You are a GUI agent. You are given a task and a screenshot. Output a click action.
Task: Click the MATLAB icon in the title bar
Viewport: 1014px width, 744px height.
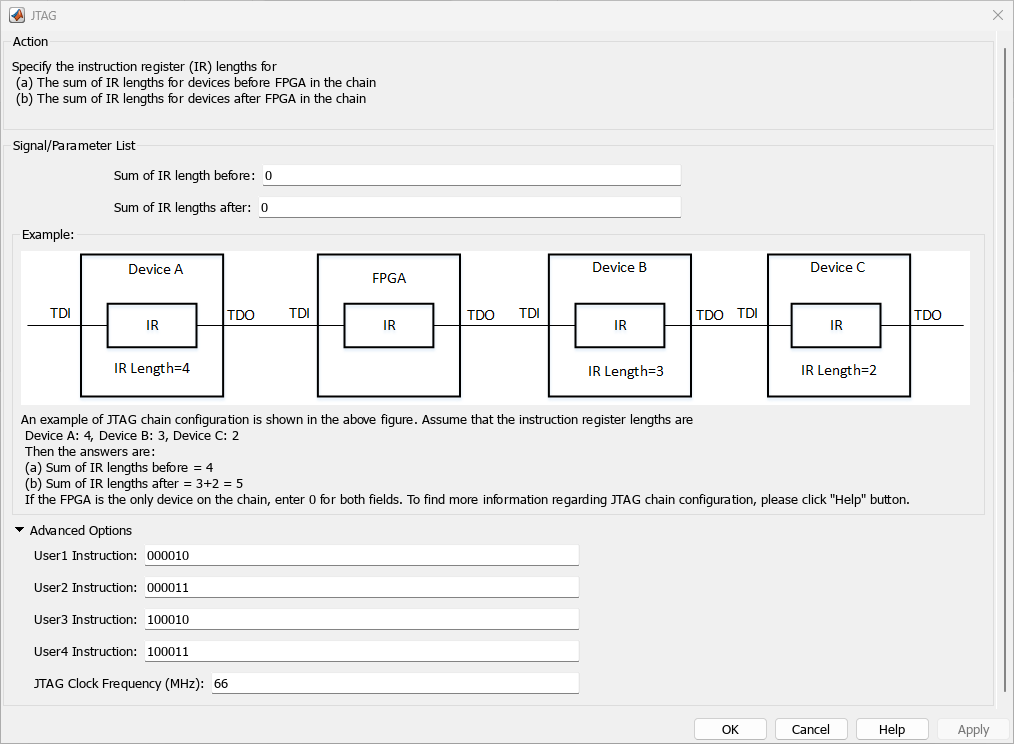(x=15, y=15)
